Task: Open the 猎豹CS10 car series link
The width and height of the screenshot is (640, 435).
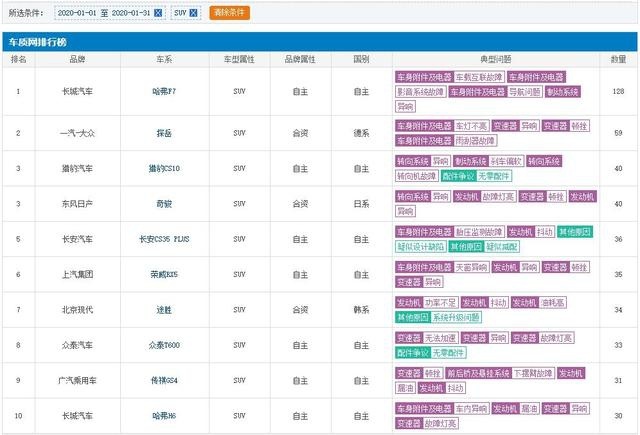Action: pyautogui.click(x=164, y=169)
